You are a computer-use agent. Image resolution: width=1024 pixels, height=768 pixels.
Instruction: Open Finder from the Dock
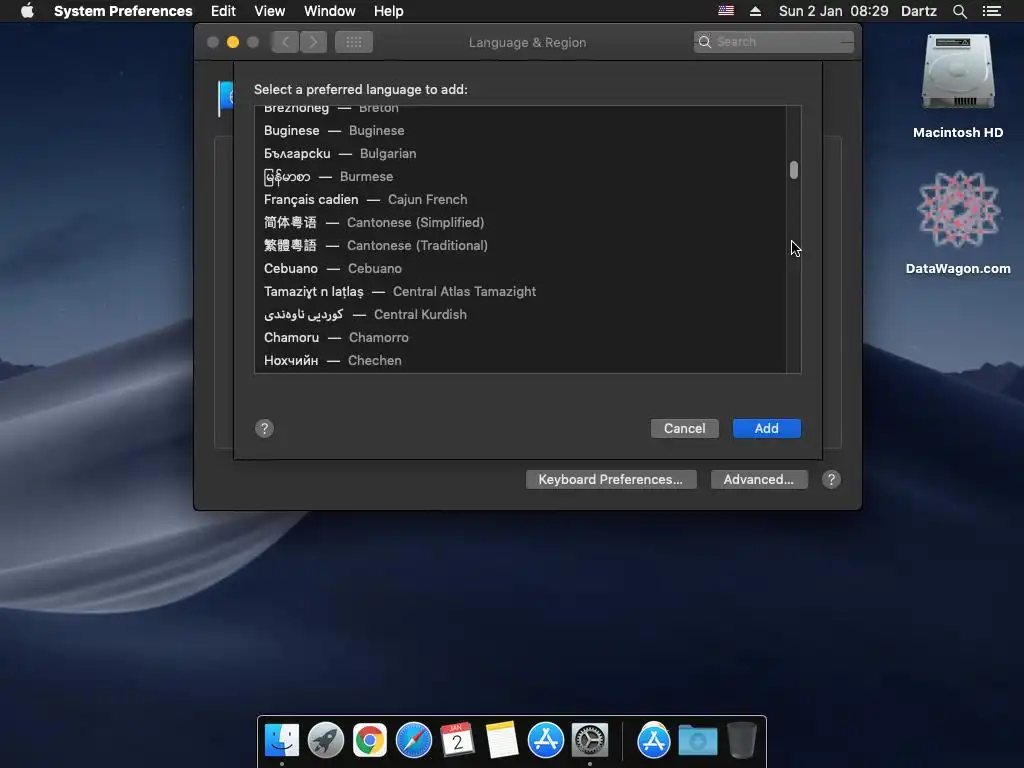(x=282, y=741)
